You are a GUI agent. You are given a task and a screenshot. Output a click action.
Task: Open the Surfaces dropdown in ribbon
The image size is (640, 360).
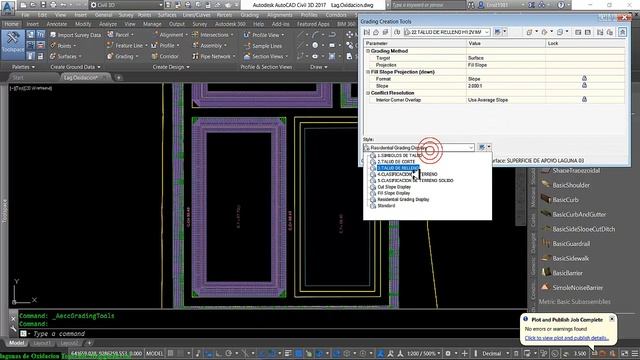click(67, 56)
